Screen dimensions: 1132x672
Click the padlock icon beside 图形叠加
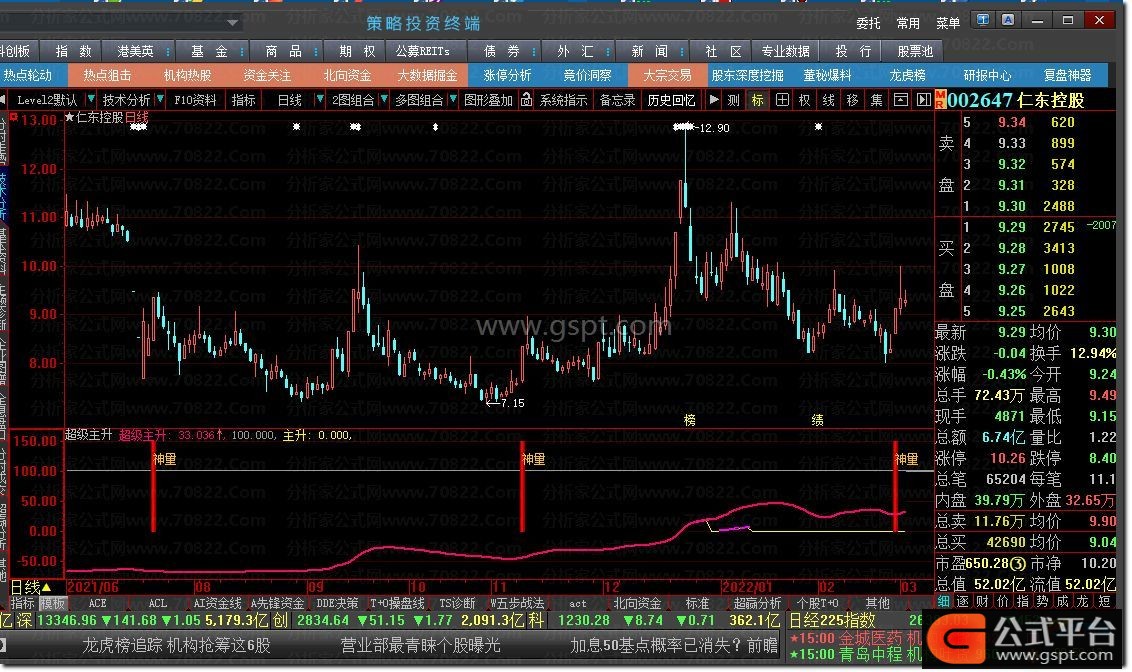pyautogui.click(x=526, y=100)
